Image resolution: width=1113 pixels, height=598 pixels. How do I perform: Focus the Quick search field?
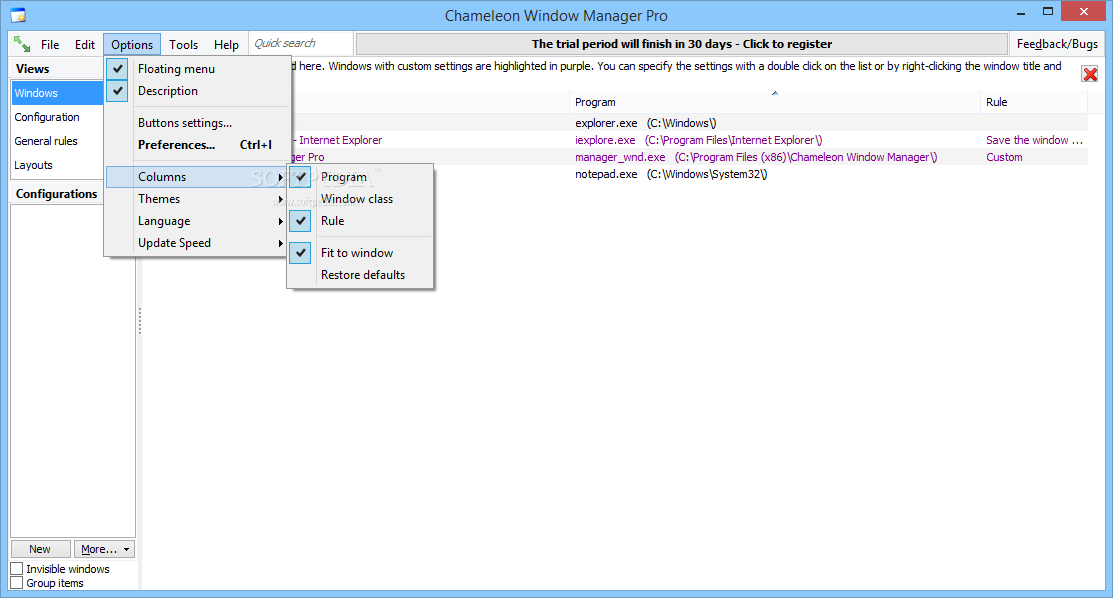301,43
